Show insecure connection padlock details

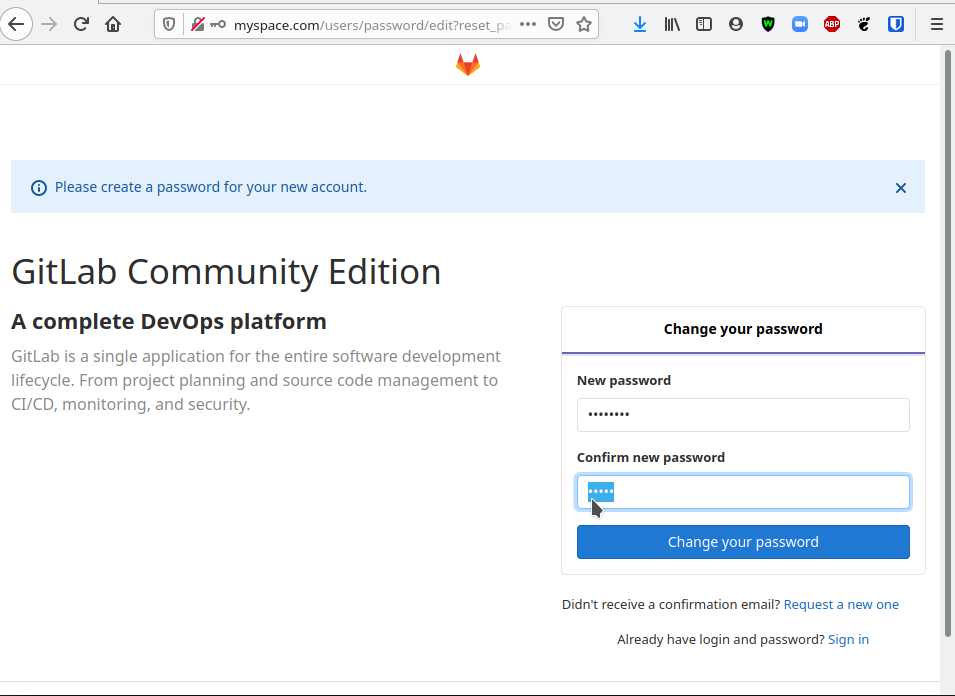(197, 24)
